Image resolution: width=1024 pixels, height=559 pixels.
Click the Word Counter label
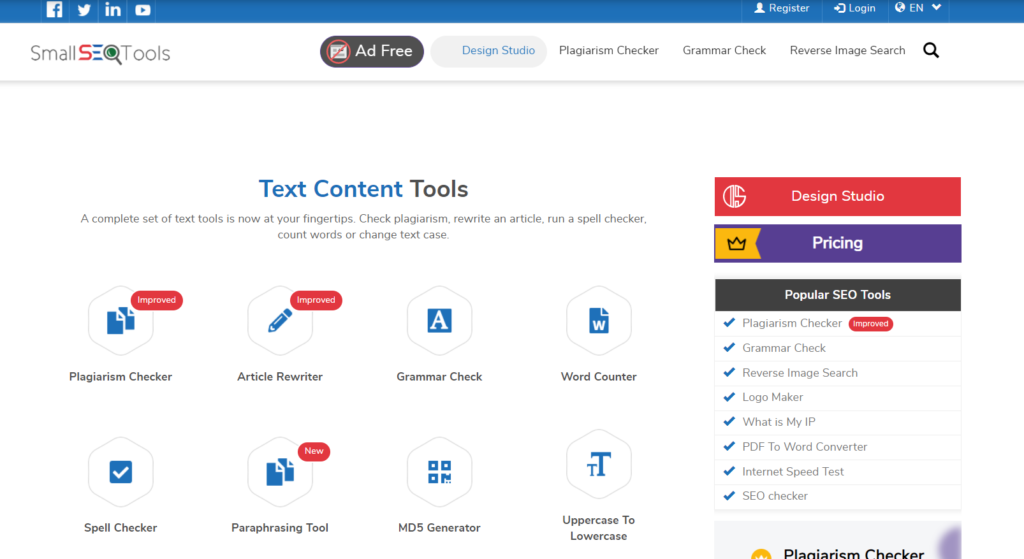point(599,377)
